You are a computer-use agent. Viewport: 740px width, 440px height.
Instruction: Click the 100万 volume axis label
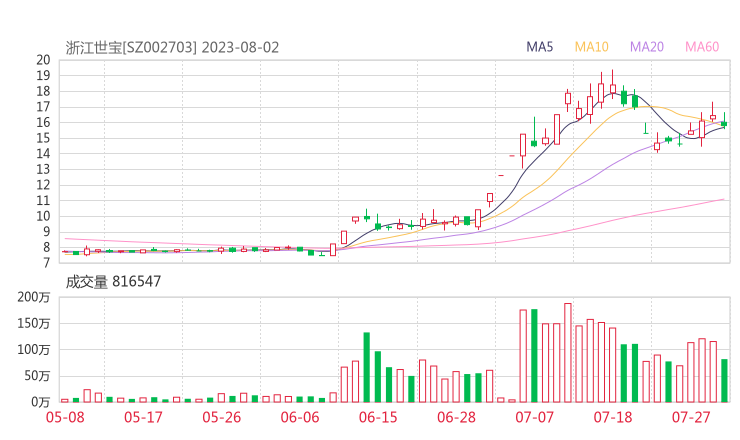[34, 350]
